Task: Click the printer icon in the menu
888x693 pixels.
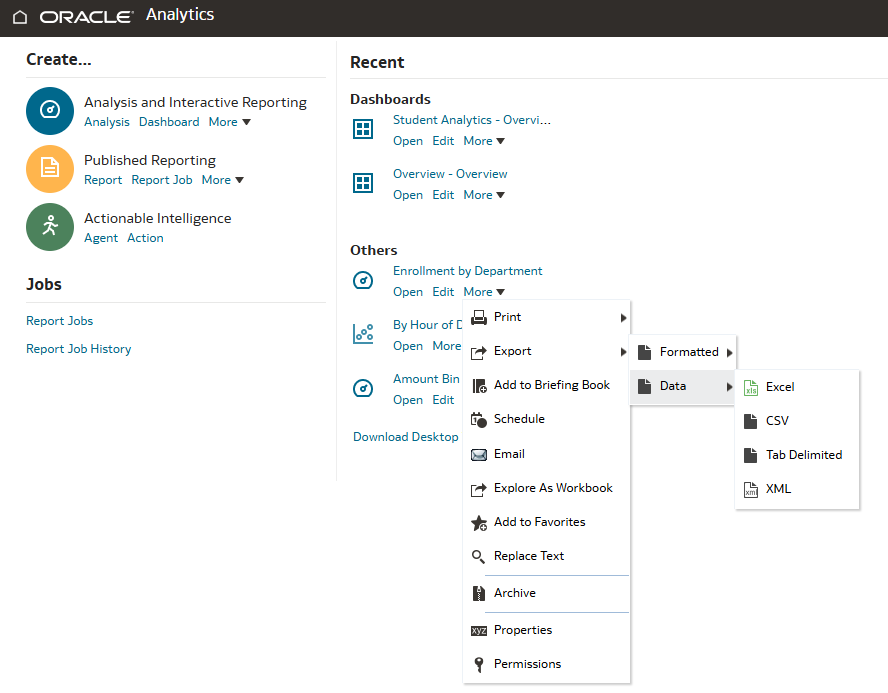Action: 479,318
